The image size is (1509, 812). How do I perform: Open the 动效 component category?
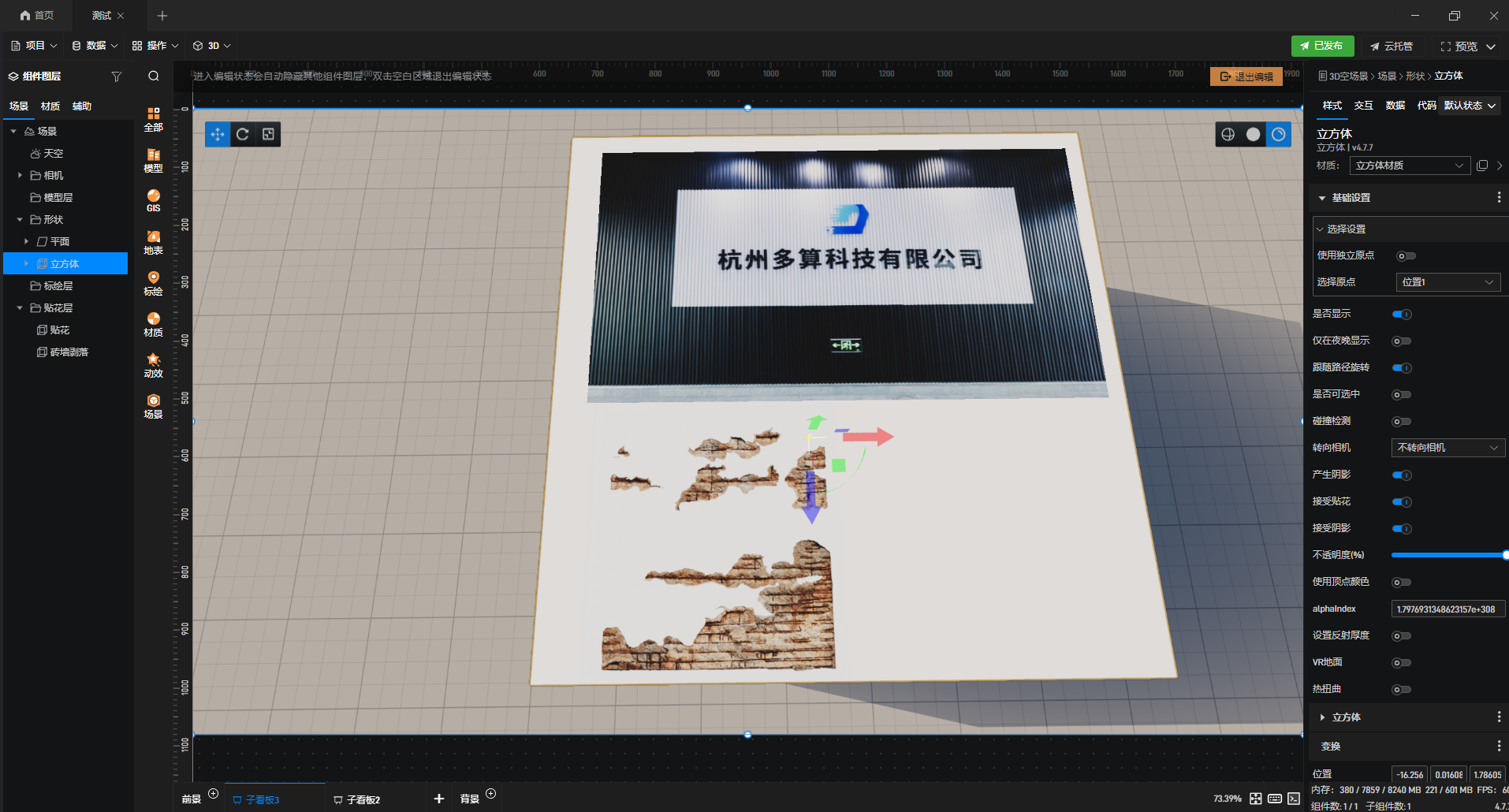pos(154,365)
